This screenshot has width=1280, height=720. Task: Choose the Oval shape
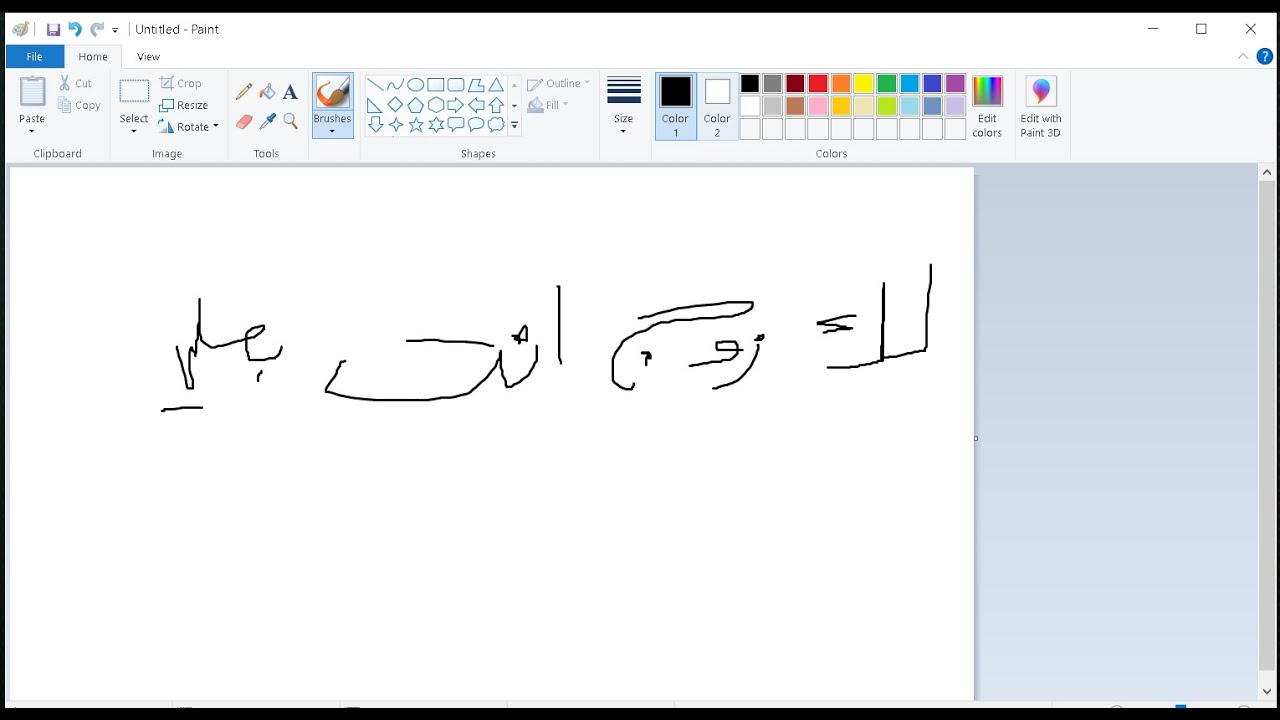coord(415,85)
